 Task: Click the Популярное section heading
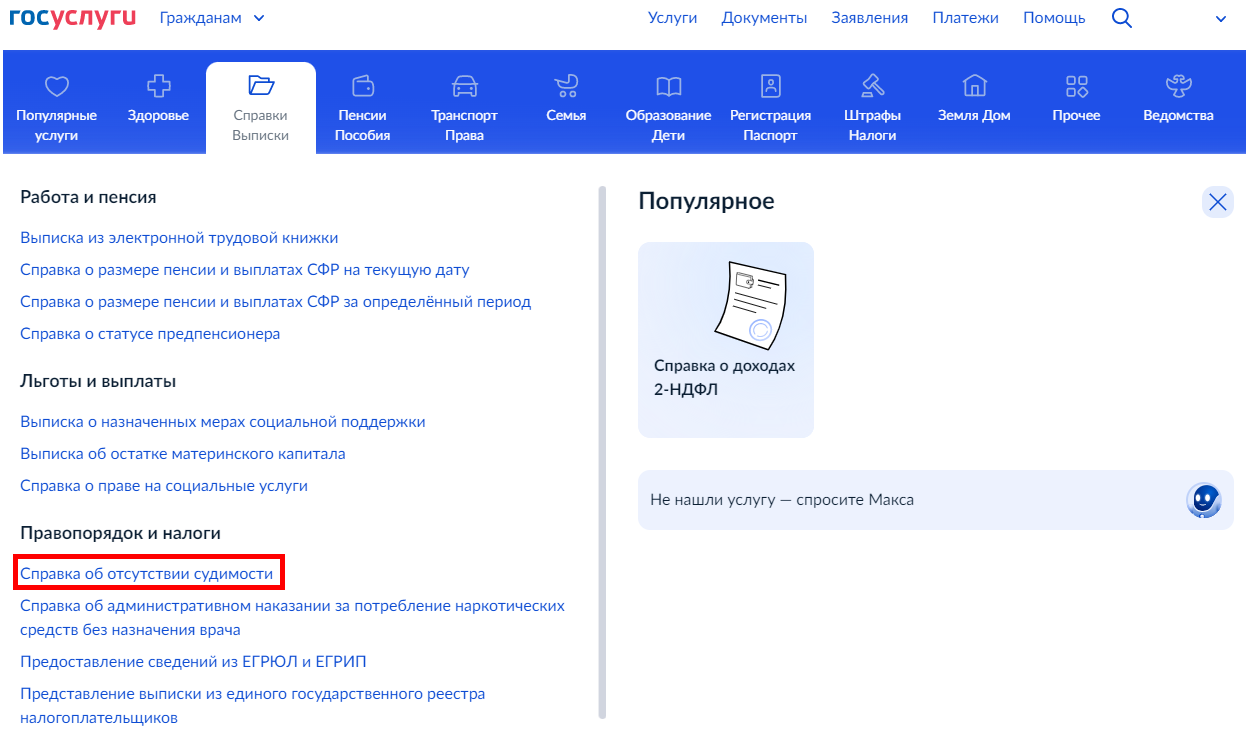(706, 202)
